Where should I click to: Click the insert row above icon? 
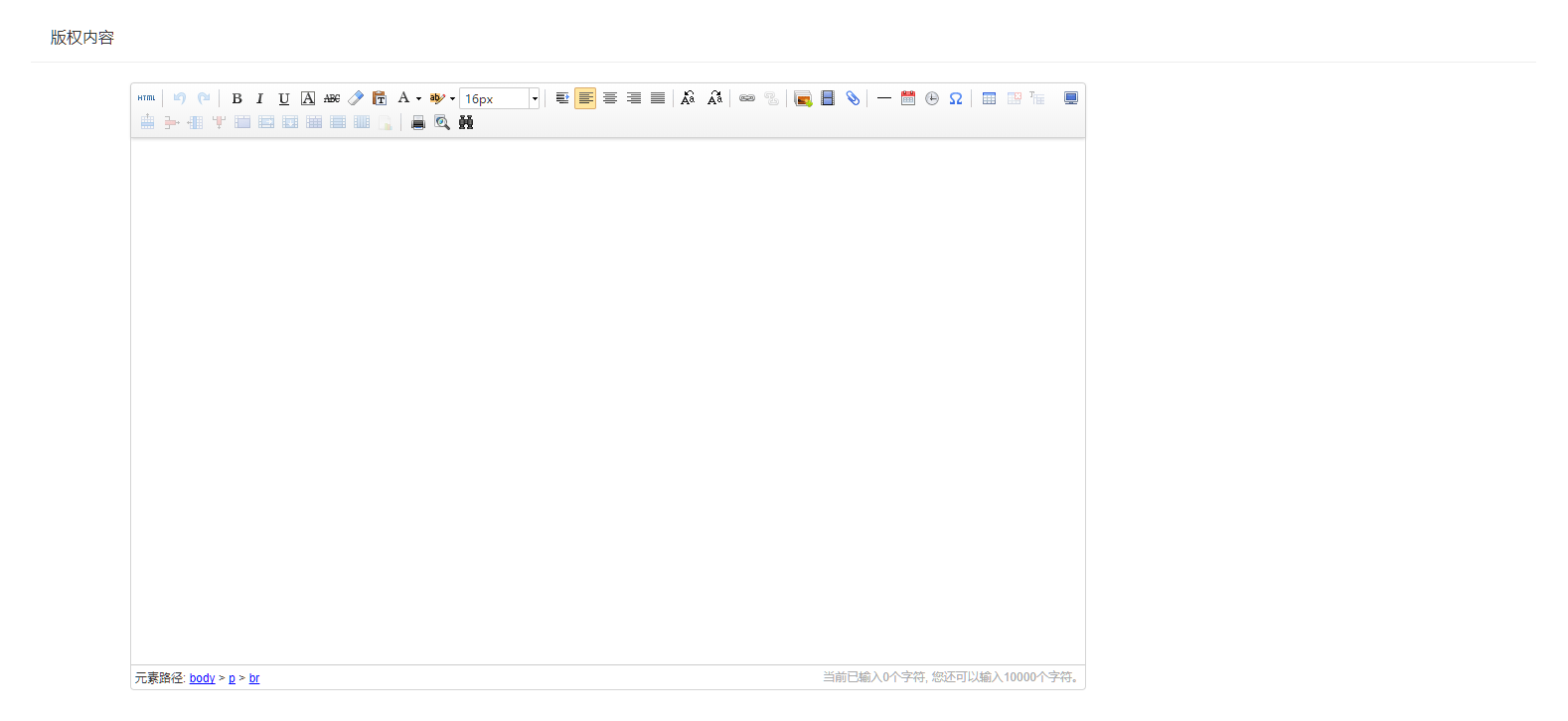pyautogui.click(x=147, y=122)
